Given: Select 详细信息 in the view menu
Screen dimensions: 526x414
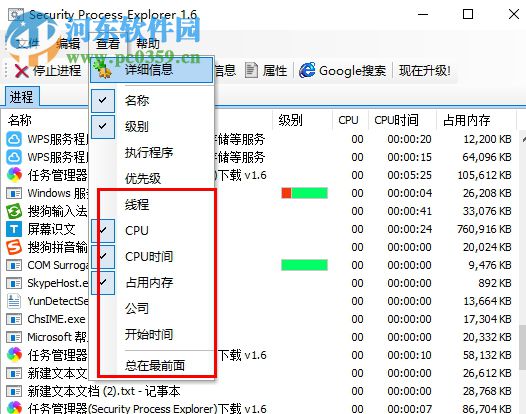Looking at the screenshot, I should click(x=152, y=70).
